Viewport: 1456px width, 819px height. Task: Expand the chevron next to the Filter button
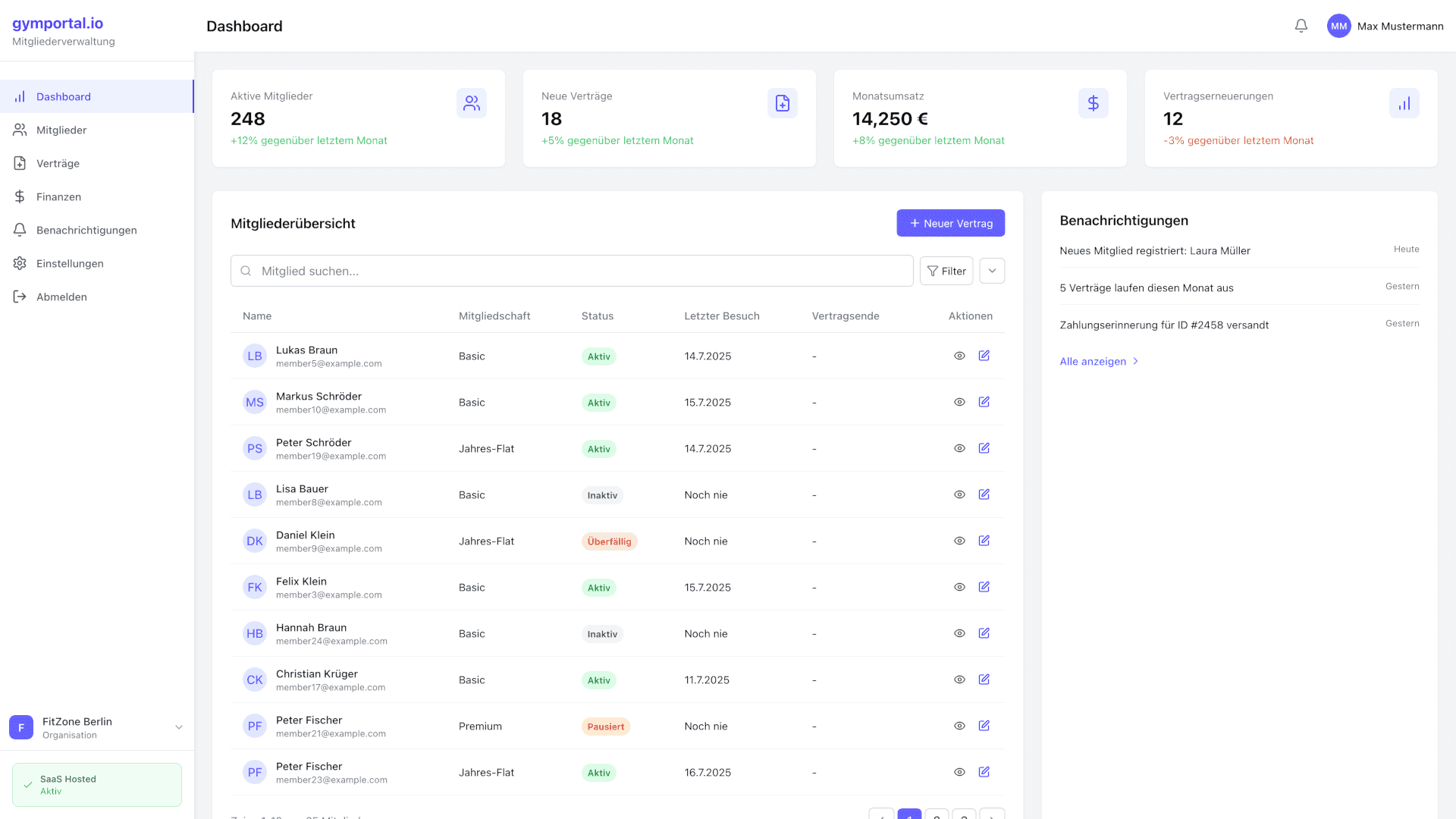pyautogui.click(x=992, y=271)
